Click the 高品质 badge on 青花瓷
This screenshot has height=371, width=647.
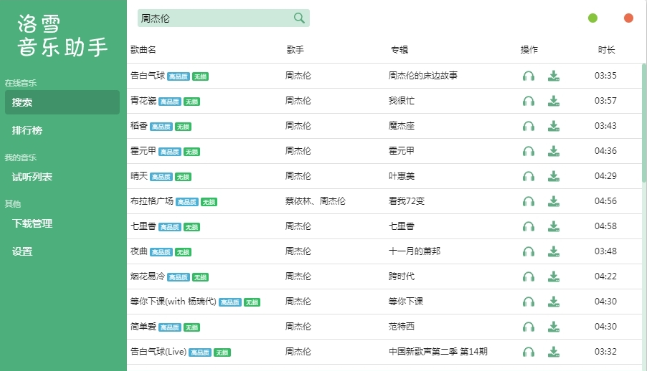click(x=170, y=102)
